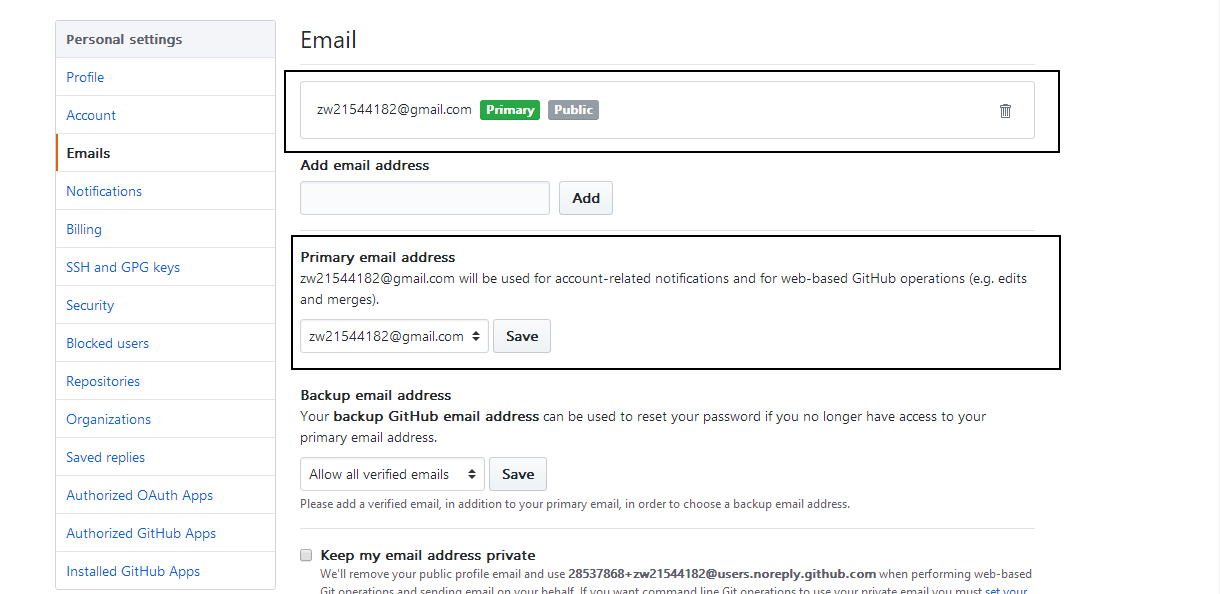Open Authorized OAuth Apps page

coord(139,495)
